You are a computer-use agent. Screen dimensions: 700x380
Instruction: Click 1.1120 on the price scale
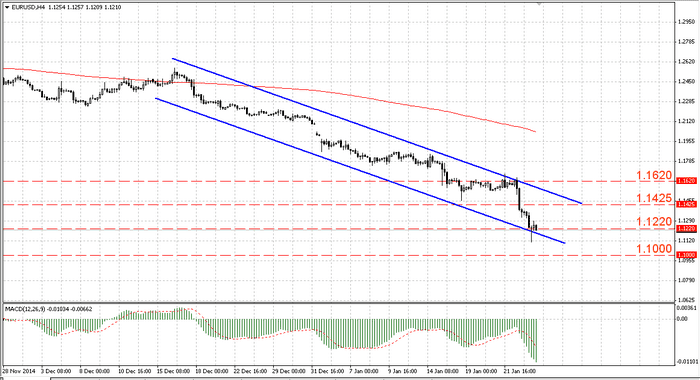[x=686, y=240]
